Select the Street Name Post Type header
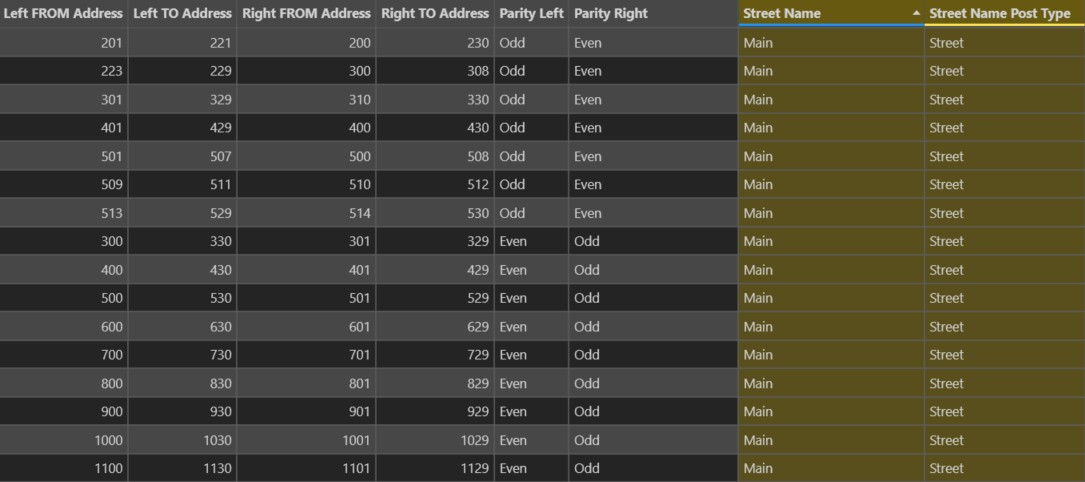Viewport: 1085px width, 482px height. 1005,13
